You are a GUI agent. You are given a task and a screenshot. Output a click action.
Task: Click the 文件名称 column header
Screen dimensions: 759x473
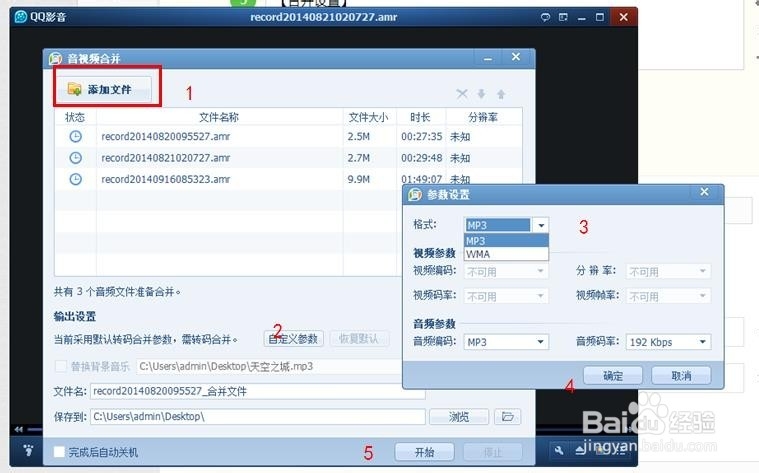tap(219, 117)
